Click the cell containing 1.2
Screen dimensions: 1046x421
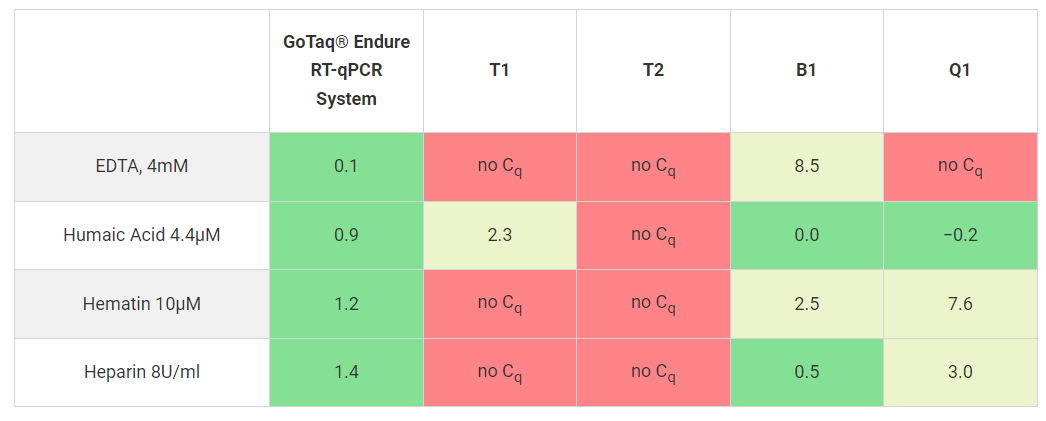(x=346, y=303)
